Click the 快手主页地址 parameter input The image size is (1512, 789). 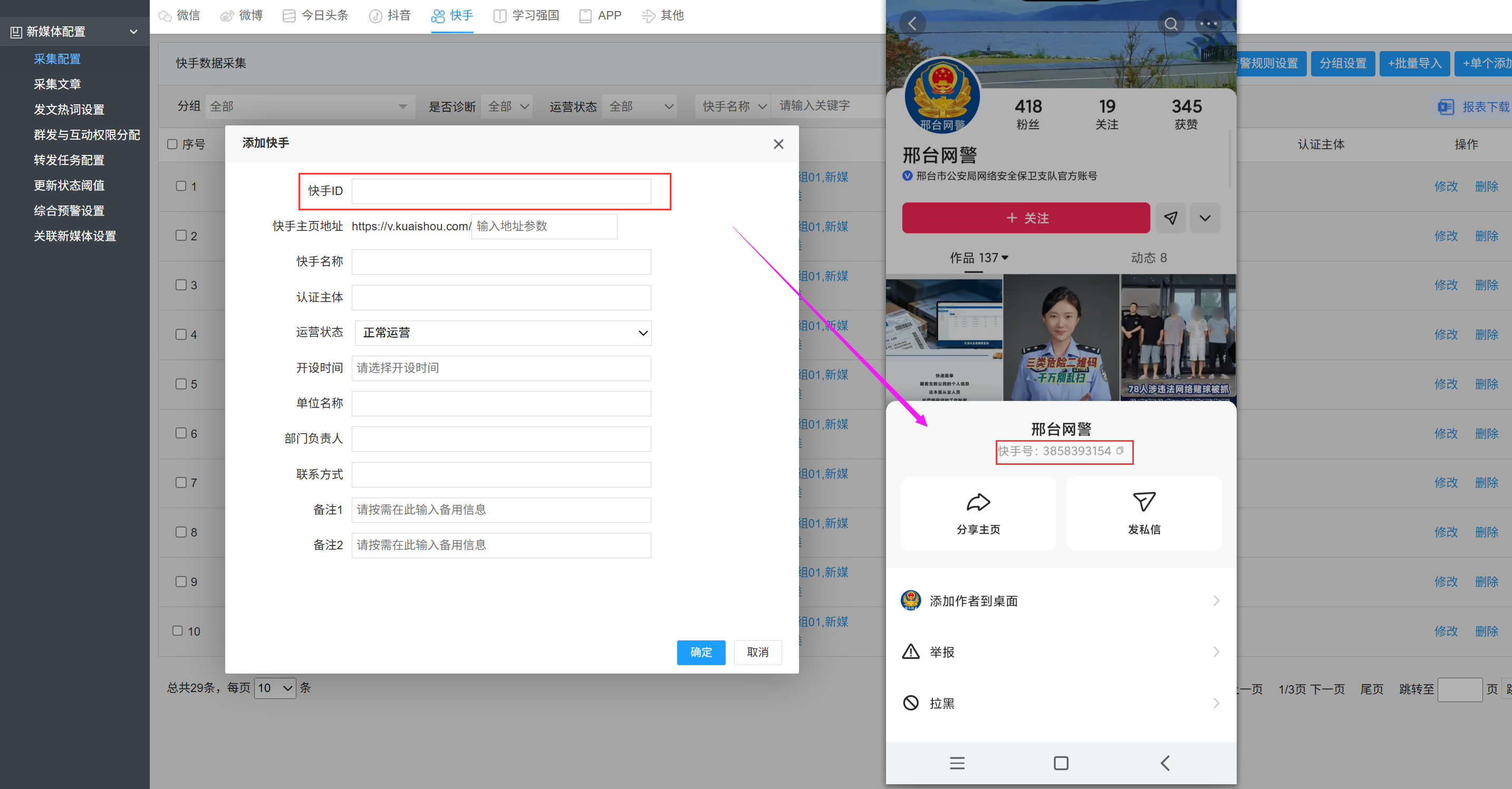(544, 227)
